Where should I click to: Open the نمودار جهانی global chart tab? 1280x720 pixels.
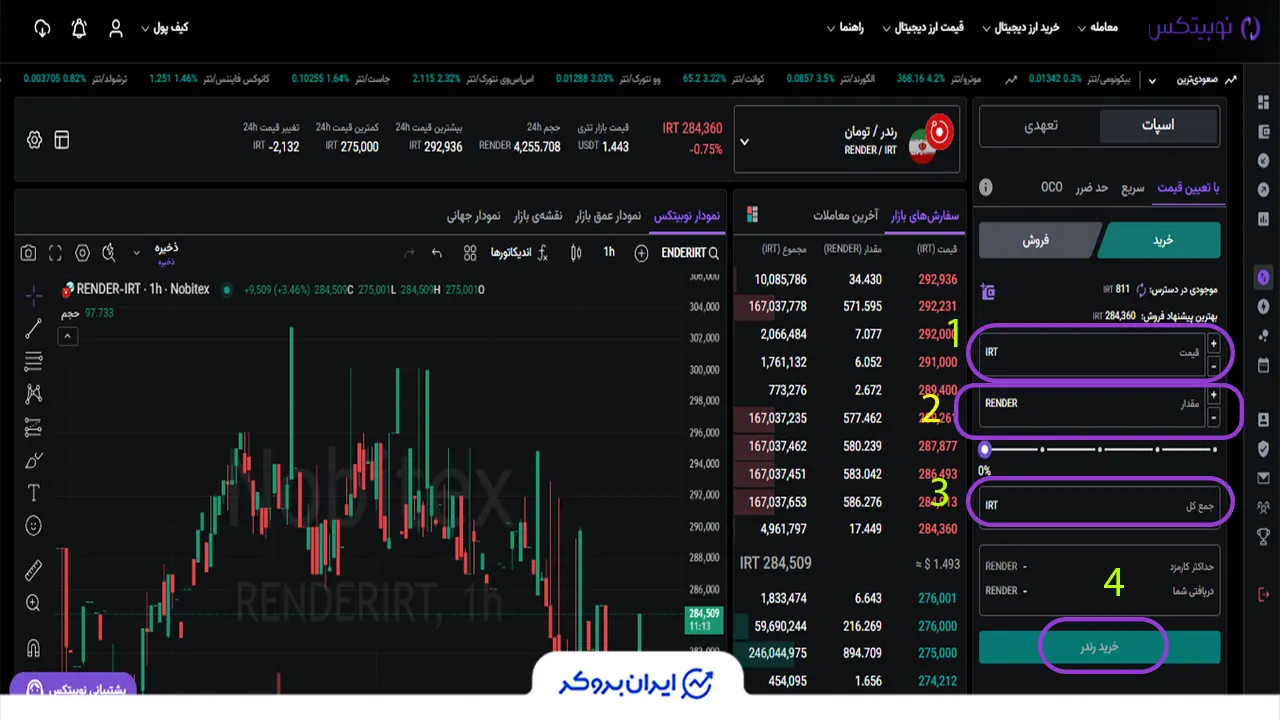click(474, 216)
